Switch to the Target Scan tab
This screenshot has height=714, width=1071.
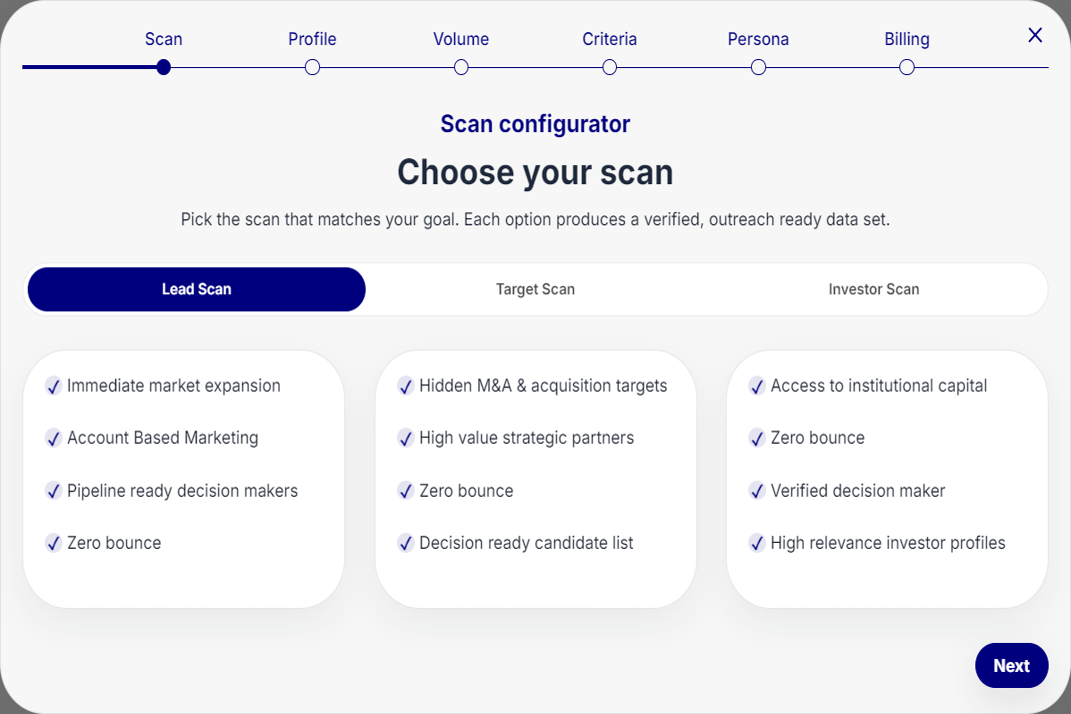point(535,289)
